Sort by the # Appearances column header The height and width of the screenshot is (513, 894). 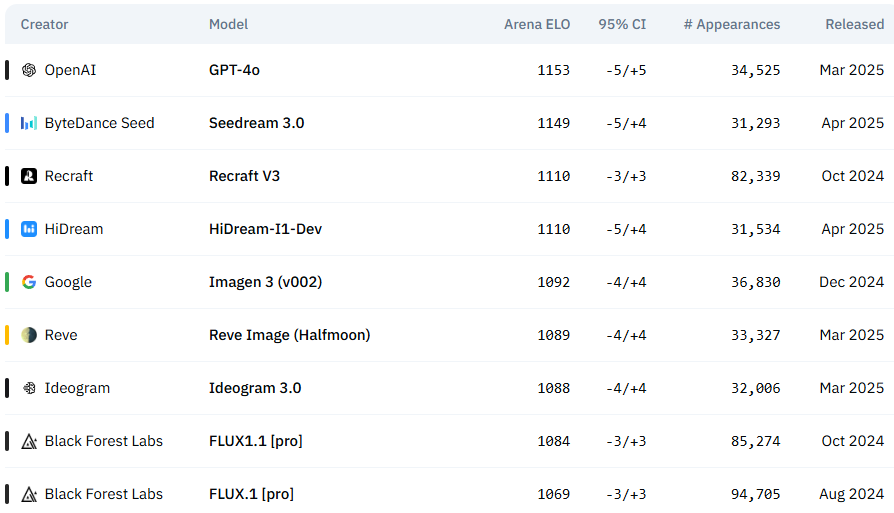[732, 25]
